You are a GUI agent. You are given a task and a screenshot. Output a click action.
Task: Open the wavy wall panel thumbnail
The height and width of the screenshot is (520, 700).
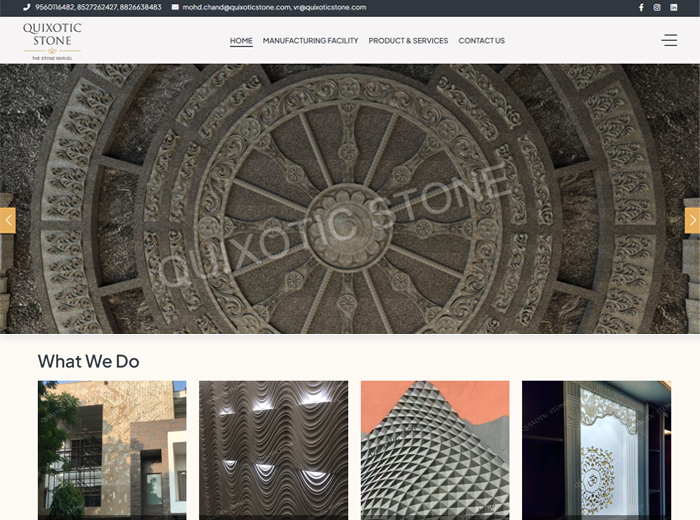[x=273, y=449]
